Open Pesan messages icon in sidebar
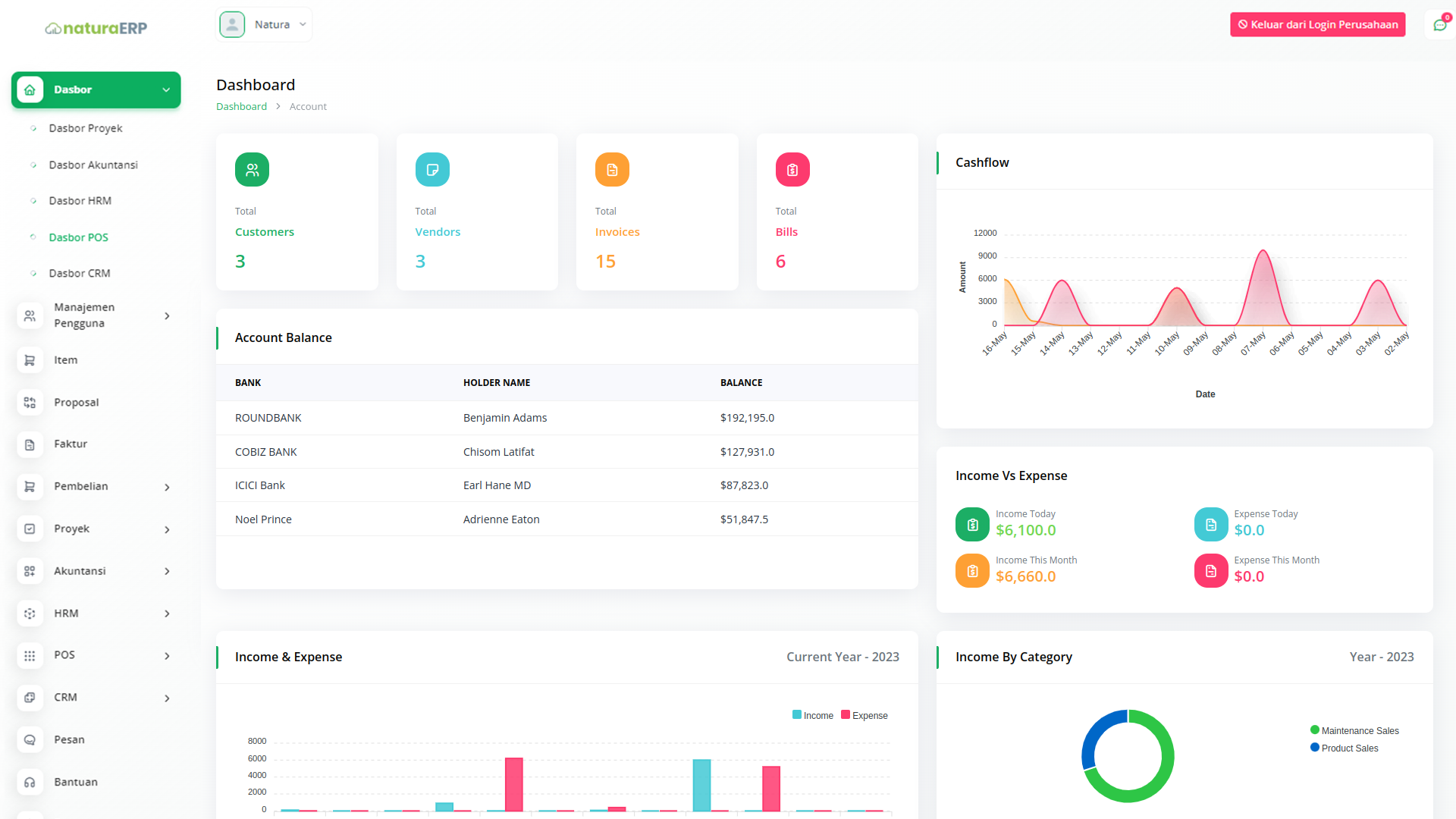1456x819 pixels. (x=30, y=739)
